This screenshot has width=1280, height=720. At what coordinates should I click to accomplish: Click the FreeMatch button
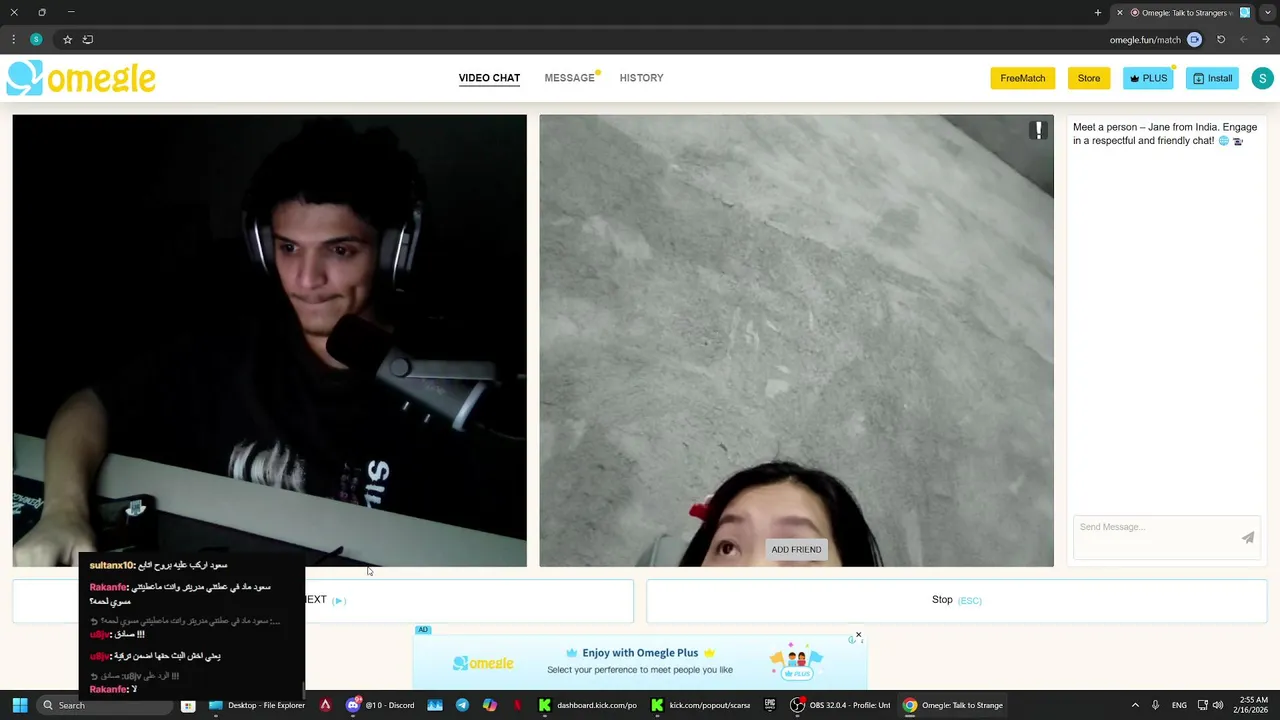[x=1023, y=78]
